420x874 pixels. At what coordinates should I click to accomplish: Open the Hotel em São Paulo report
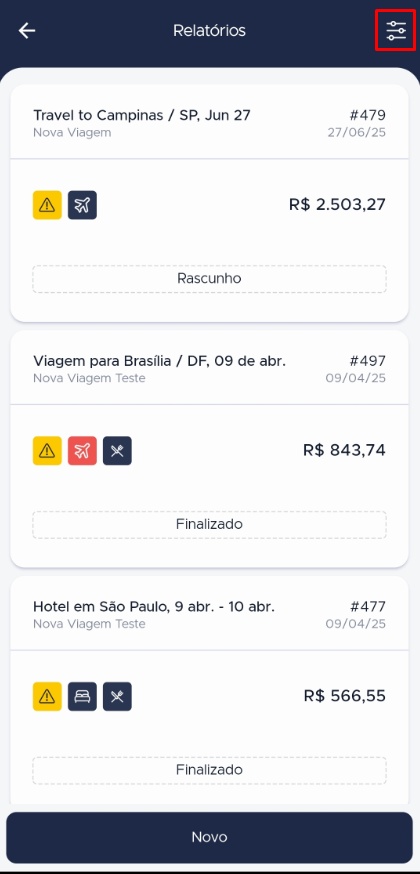tap(154, 607)
